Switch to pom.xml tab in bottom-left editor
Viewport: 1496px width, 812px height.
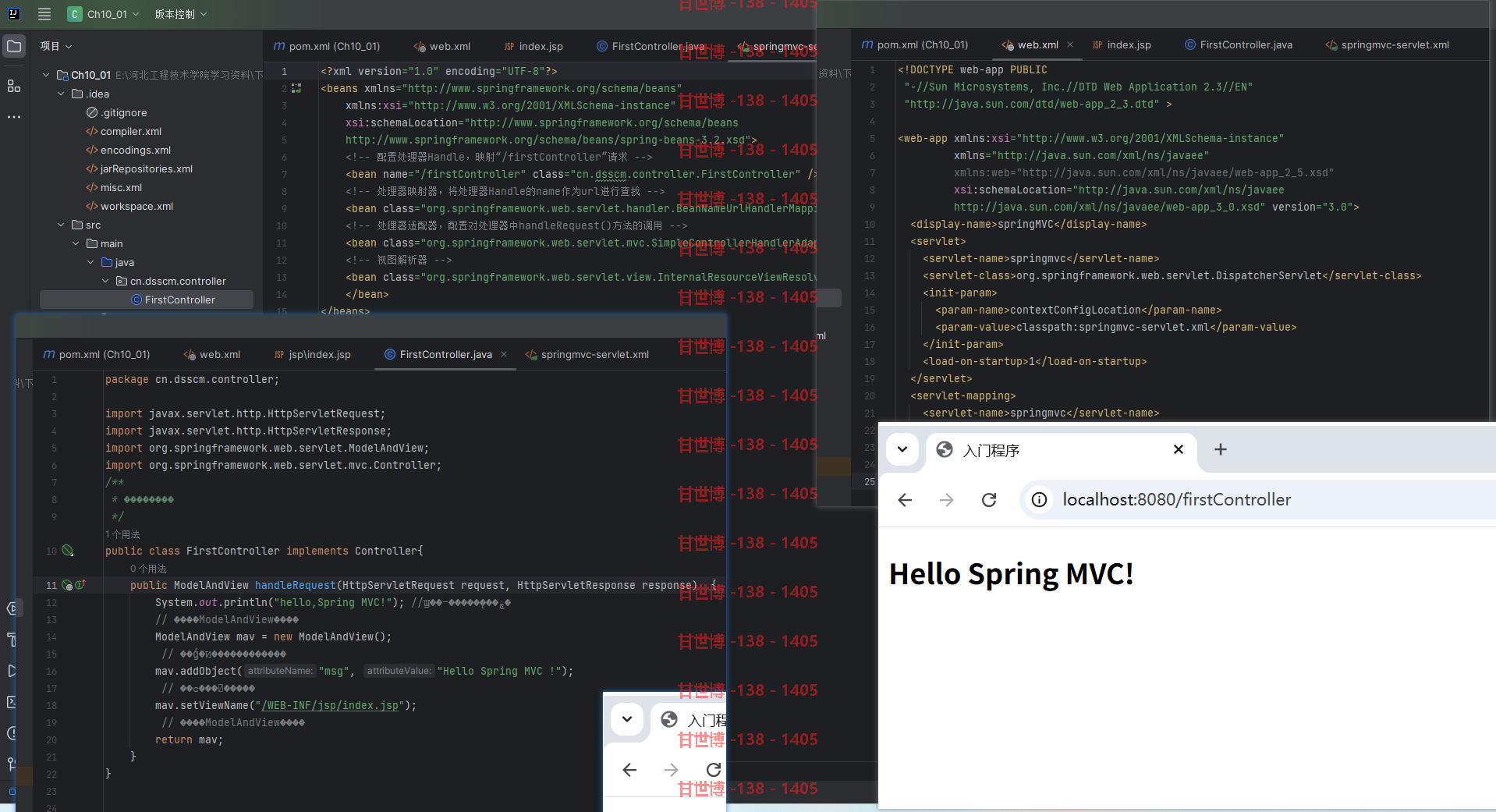pyautogui.click(x=97, y=354)
